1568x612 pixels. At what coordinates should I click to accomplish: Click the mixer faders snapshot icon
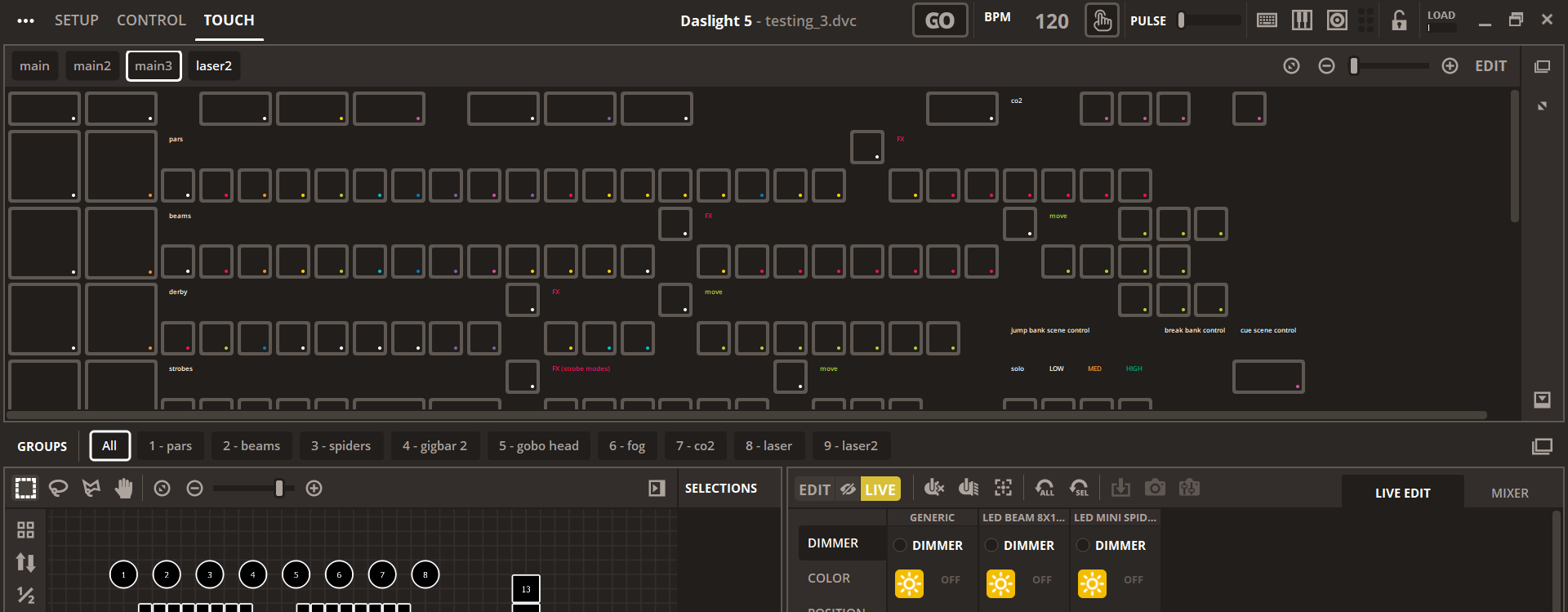(x=1189, y=488)
